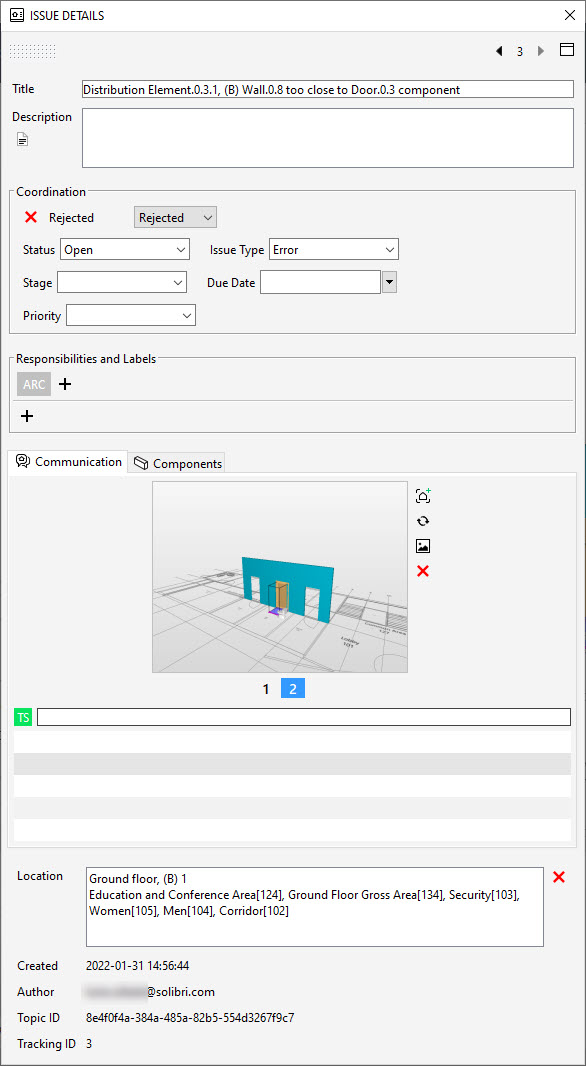Select the Communication tab
Image resolution: width=586 pixels, height=1066 pixels.
pos(68,462)
